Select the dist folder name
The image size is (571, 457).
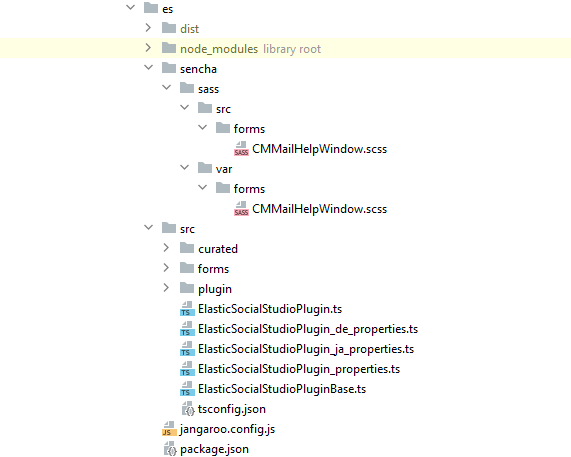tap(189, 29)
